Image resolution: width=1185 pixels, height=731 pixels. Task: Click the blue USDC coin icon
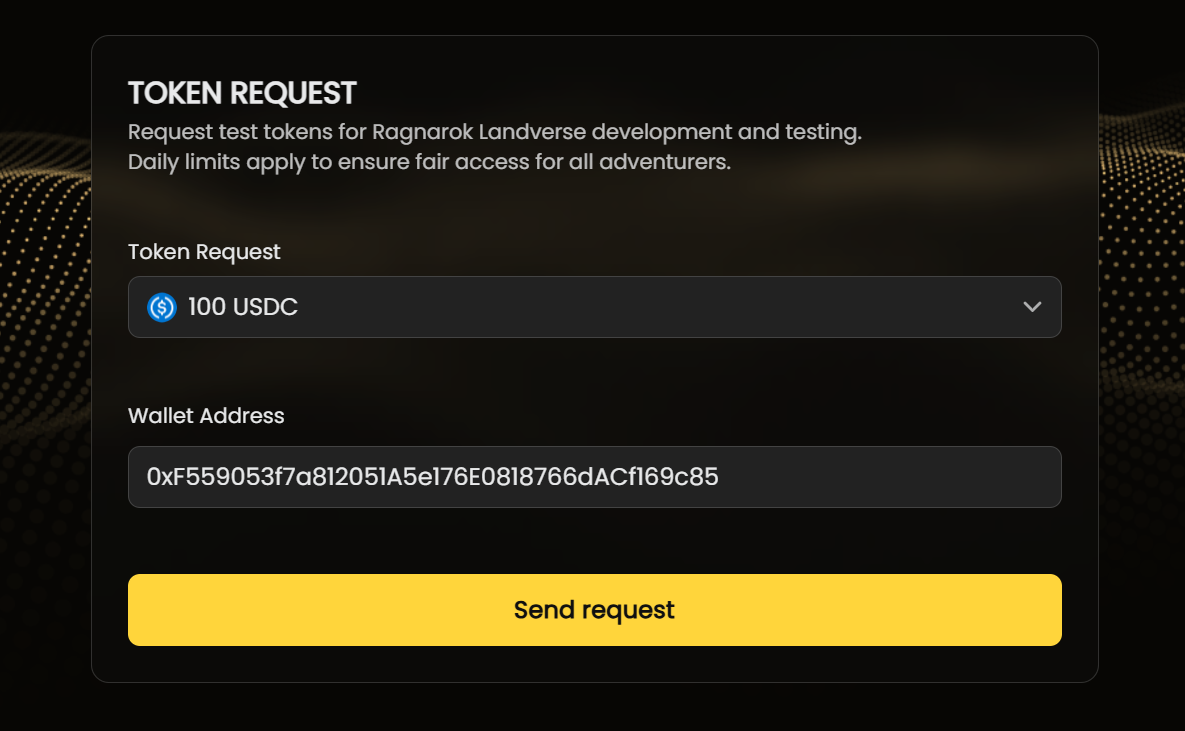click(162, 307)
